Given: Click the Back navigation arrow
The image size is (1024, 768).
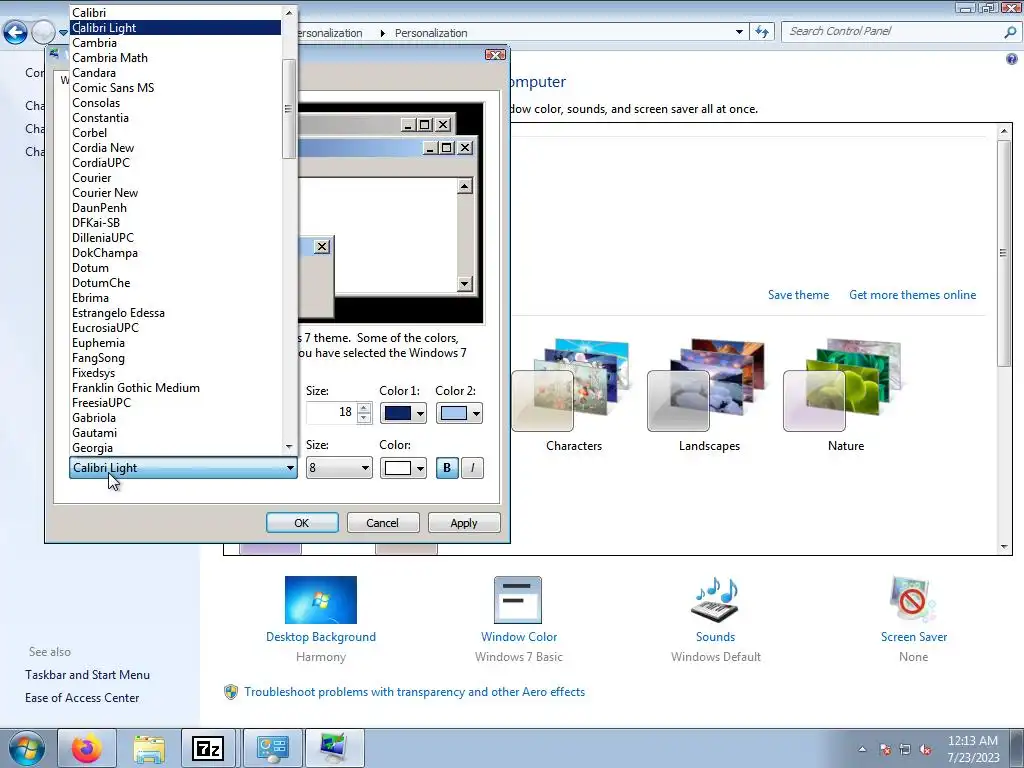Looking at the screenshot, I should (x=16, y=32).
